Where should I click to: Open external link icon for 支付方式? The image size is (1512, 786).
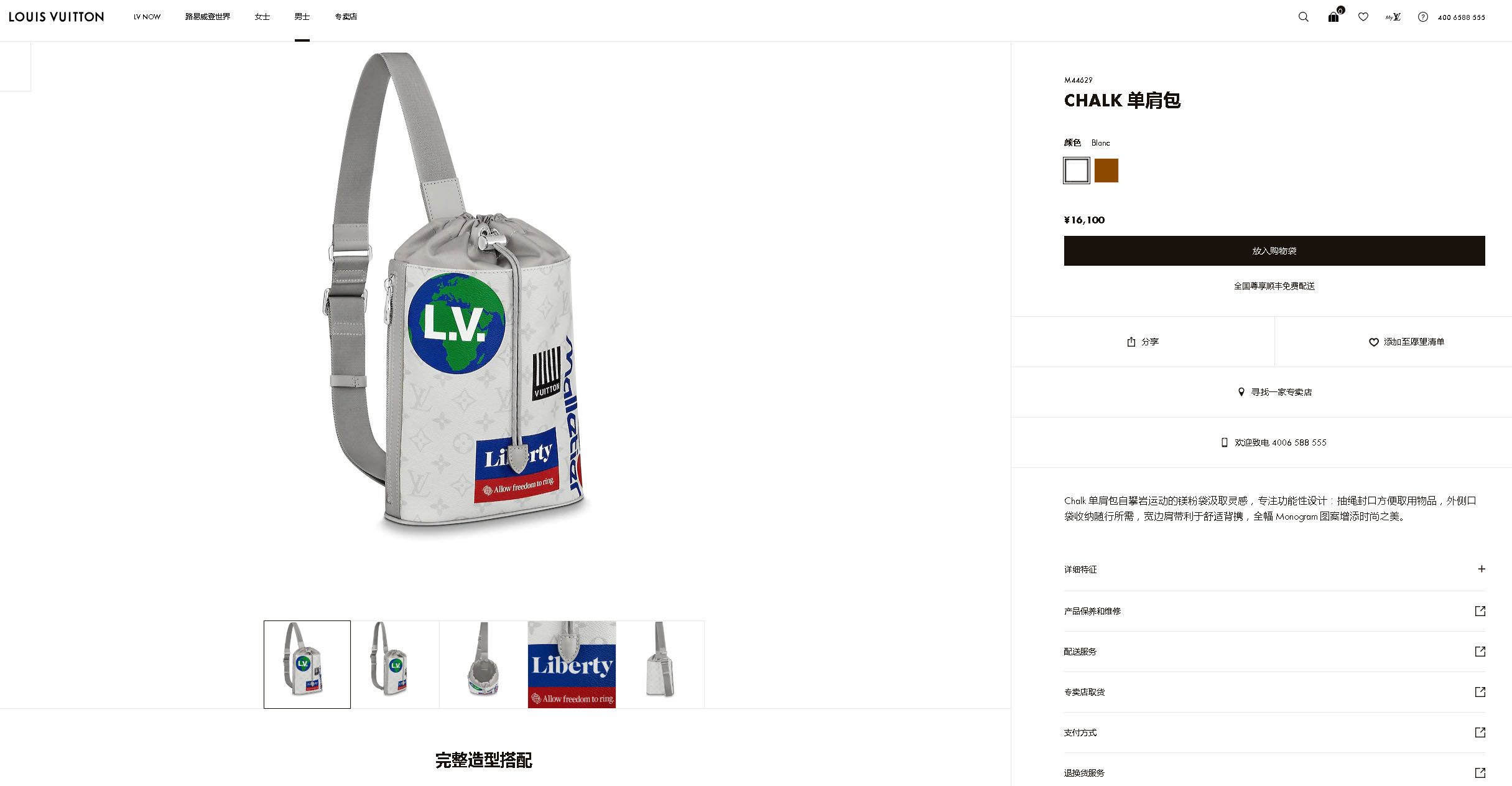click(1480, 732)
